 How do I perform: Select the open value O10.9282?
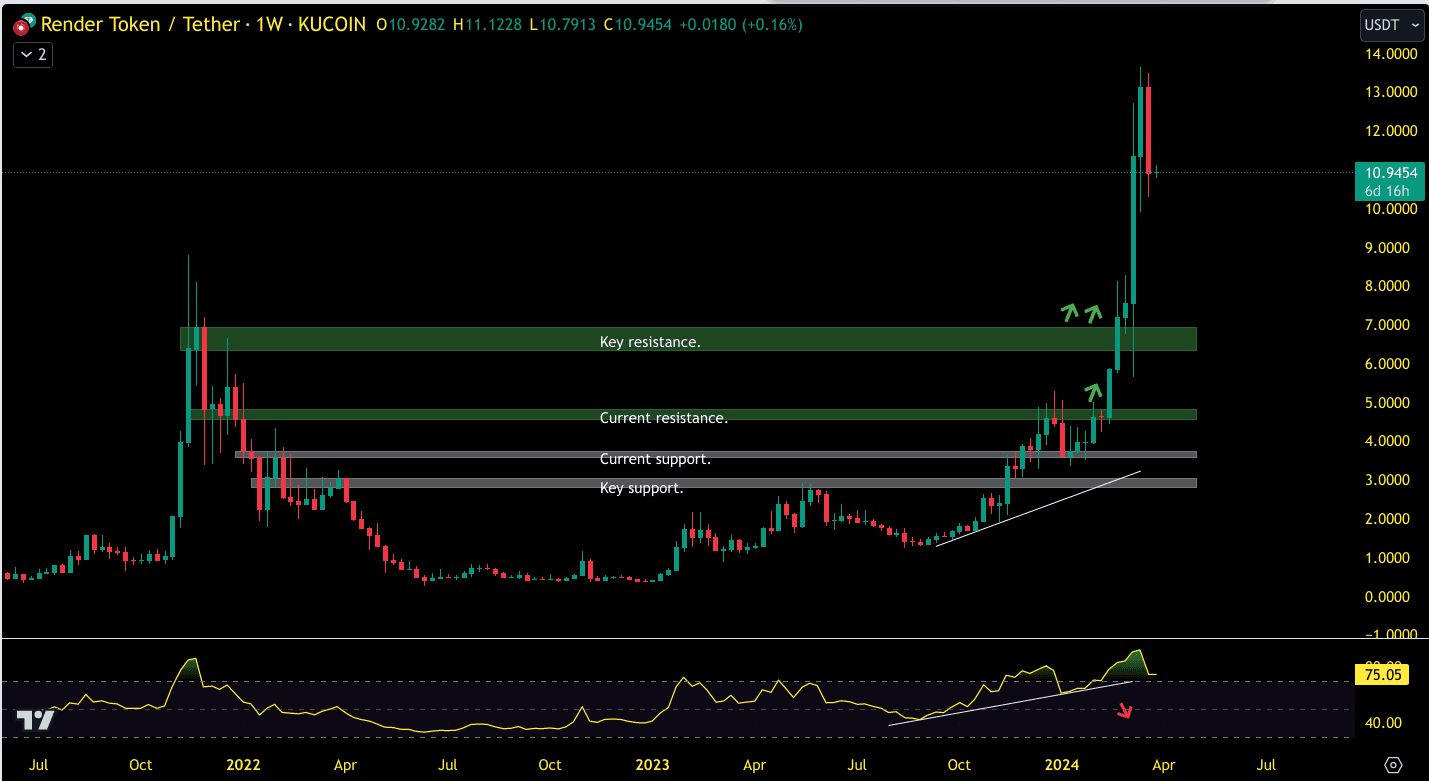click(410, 24)
